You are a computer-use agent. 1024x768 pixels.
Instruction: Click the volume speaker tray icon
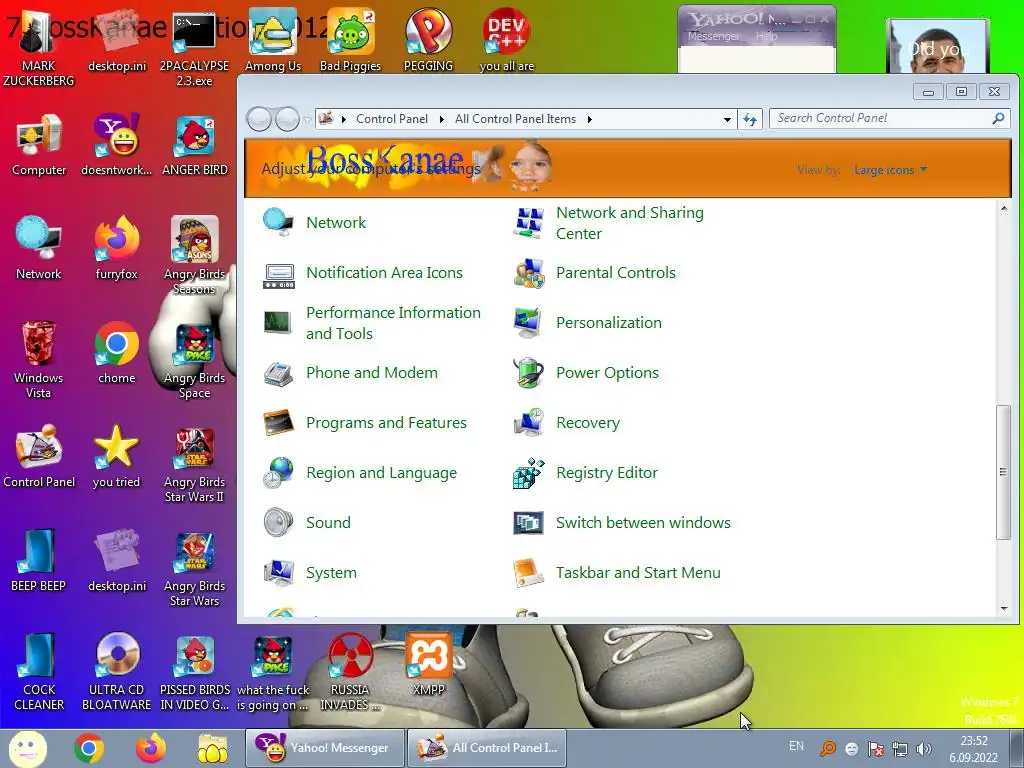coord(923,749)
